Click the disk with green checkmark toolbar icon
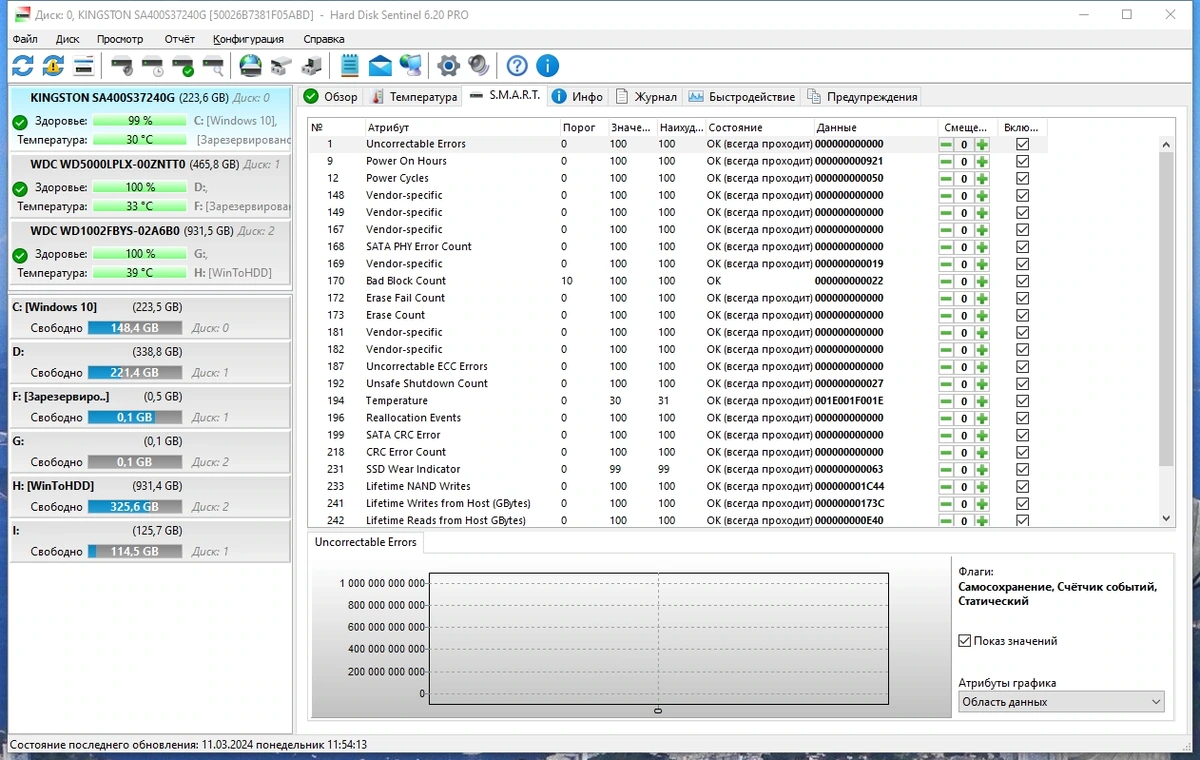 [x=183, y=66]
